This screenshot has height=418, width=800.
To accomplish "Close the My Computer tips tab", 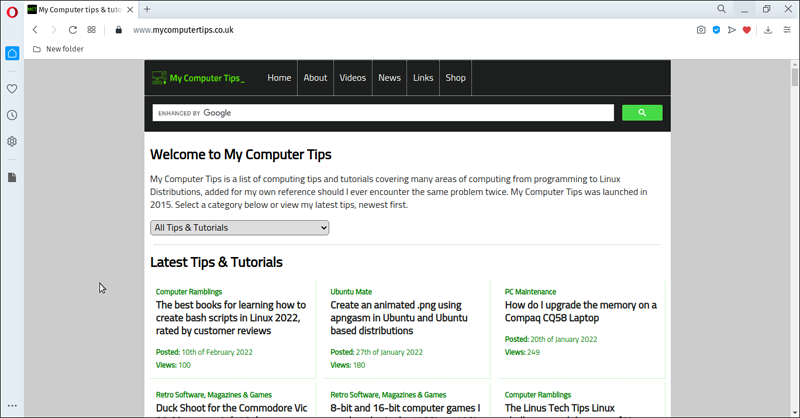I will click(130, 9).
